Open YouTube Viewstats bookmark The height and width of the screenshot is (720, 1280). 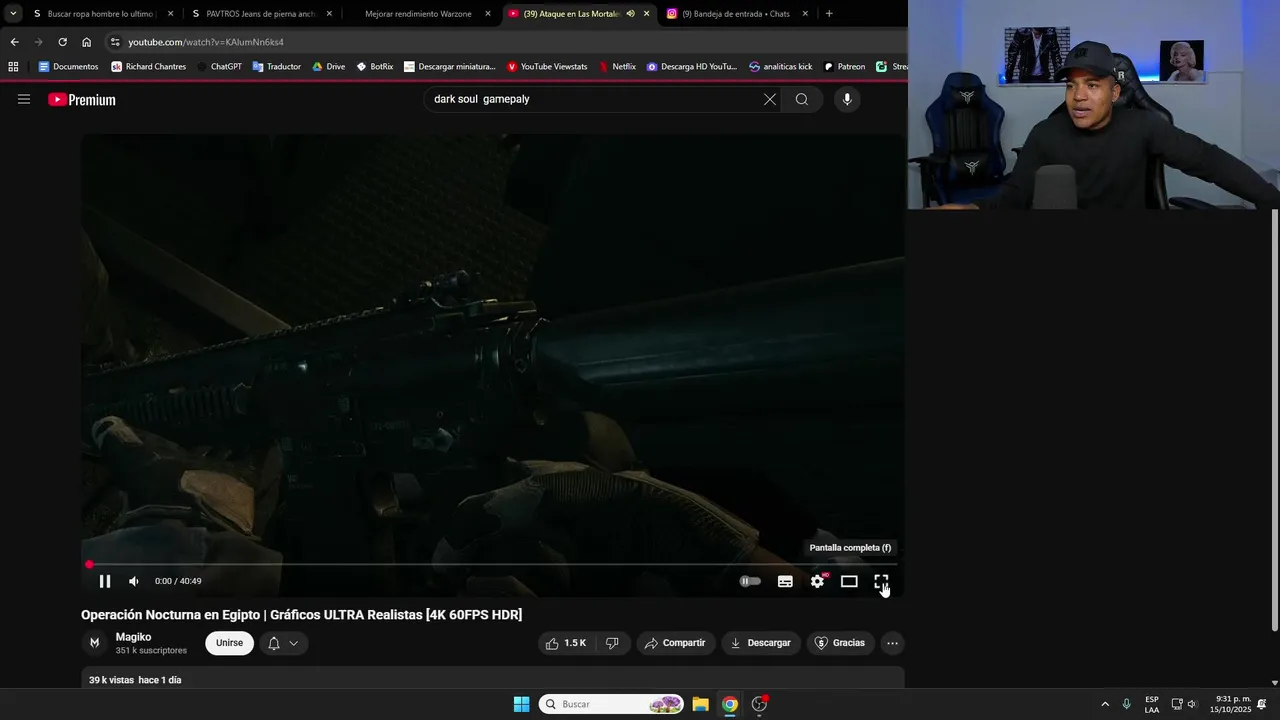(547, 67)
